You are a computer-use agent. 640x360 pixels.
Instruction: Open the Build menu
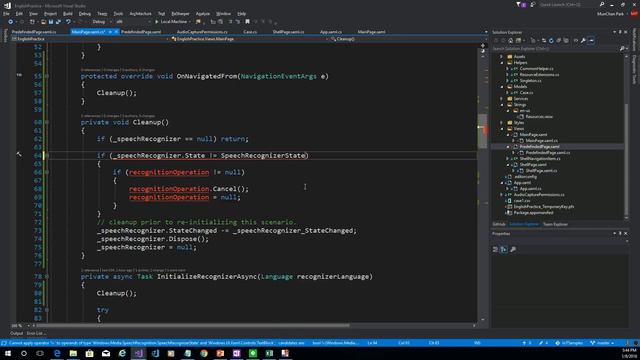coord(68,13)
